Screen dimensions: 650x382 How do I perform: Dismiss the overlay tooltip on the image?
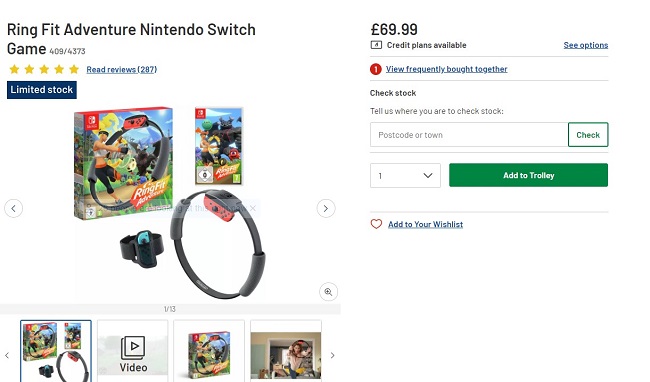point(252,208)
